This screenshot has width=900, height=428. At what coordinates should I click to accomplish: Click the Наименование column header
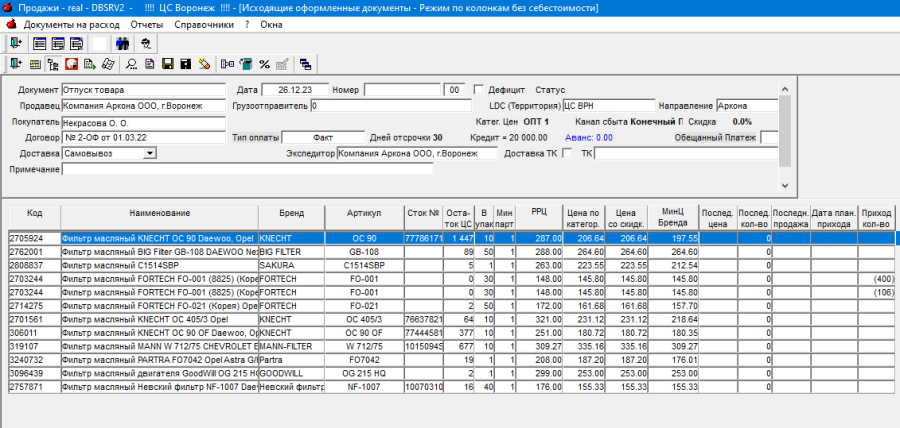click(x=160, y=218)
